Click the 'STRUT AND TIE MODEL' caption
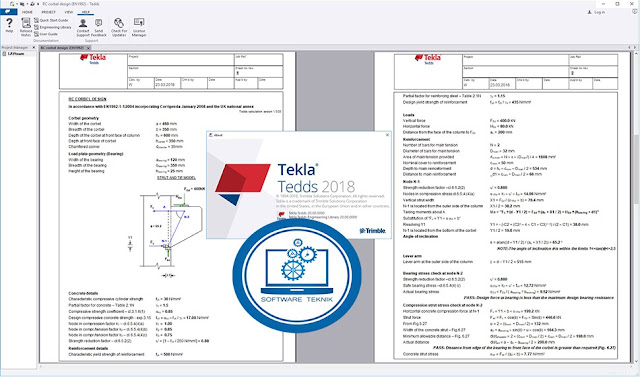The height and width of the screenshot is (377, 640). coord(176,177)
